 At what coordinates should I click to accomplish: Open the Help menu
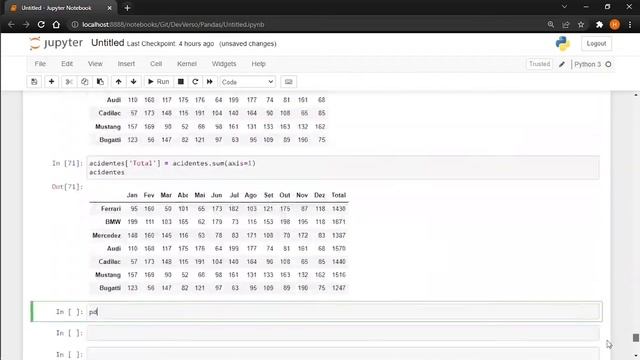tap(258, 64)
